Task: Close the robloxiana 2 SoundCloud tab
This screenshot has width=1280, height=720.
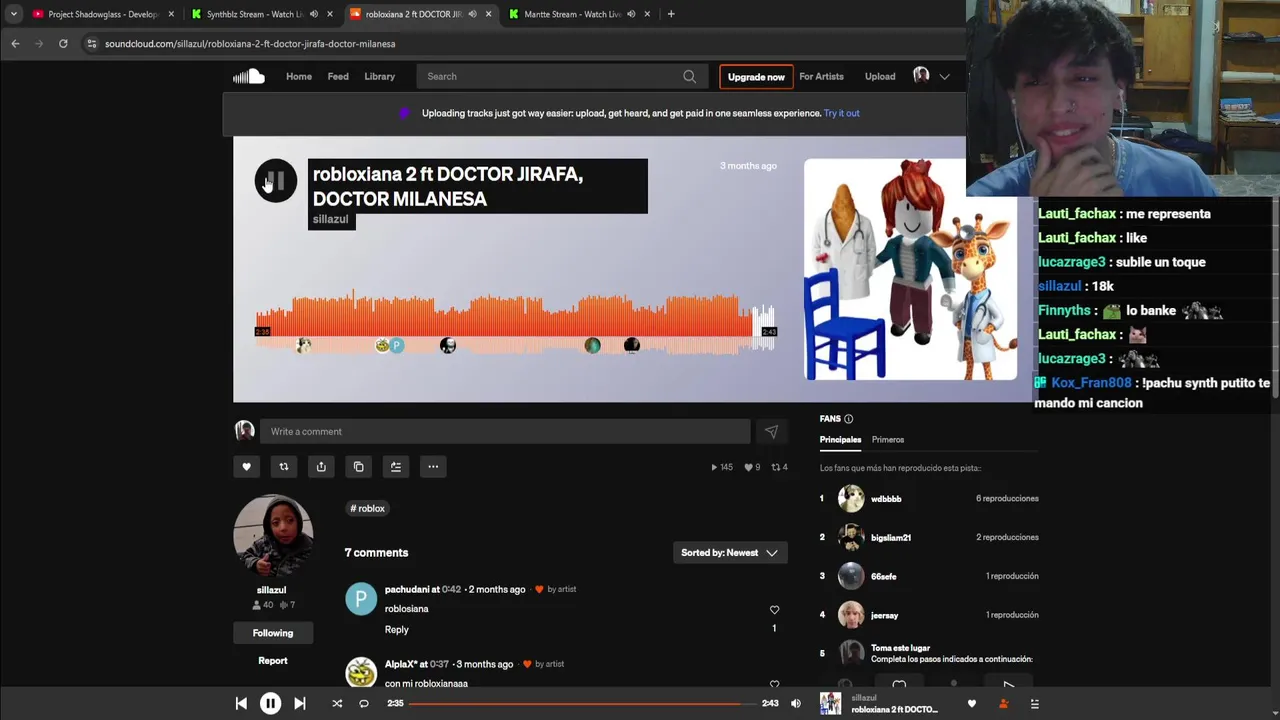Action: coord(488,14)
